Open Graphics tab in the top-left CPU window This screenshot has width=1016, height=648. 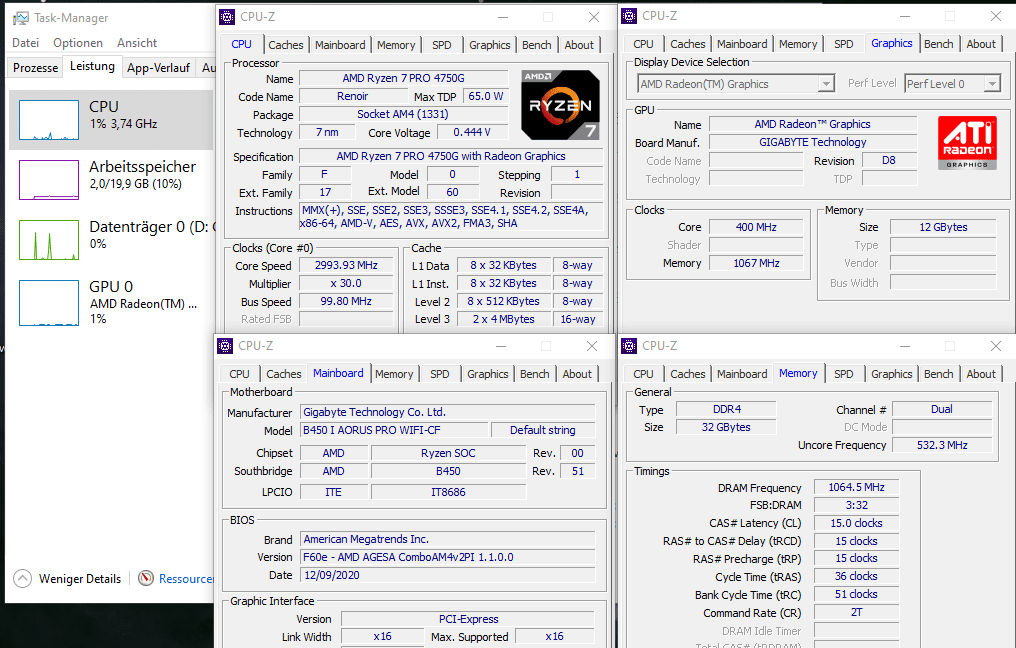click(x=490, y=45)
